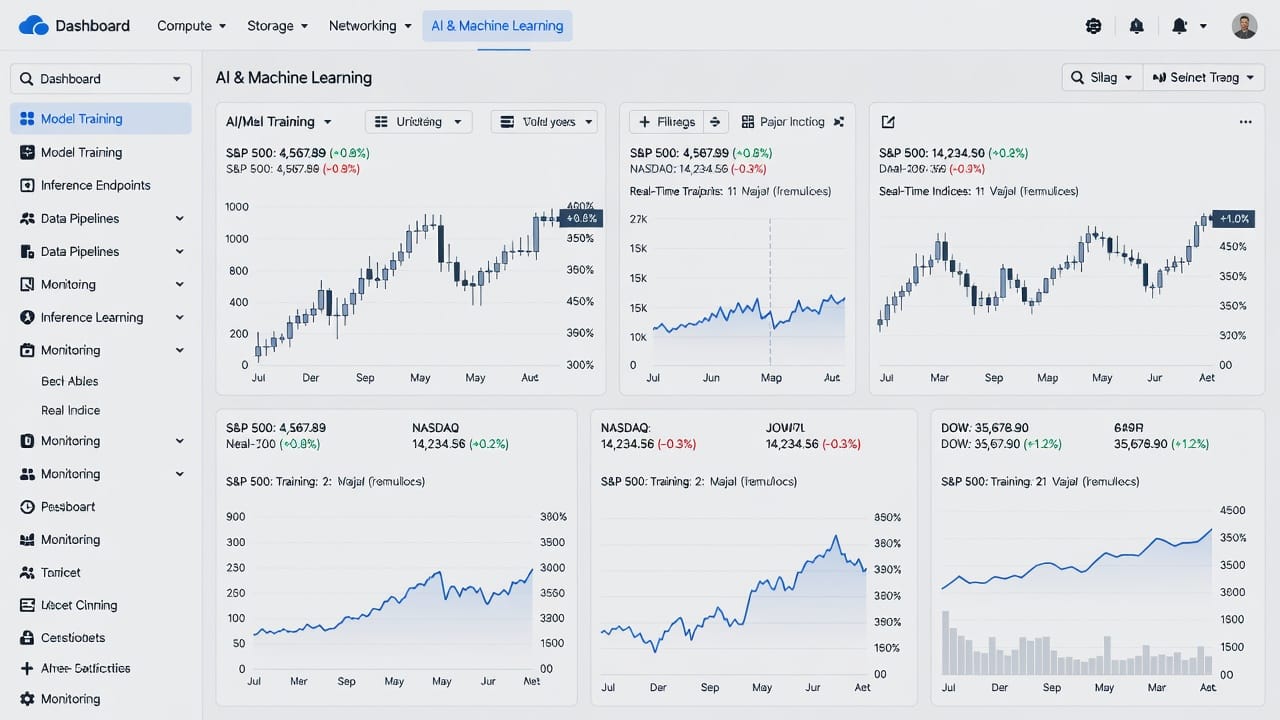The width and height of the screenshot is (1280, 720).
Task: Click the 'S&P 500: 14,234.50' value
Action: point(931,153)
